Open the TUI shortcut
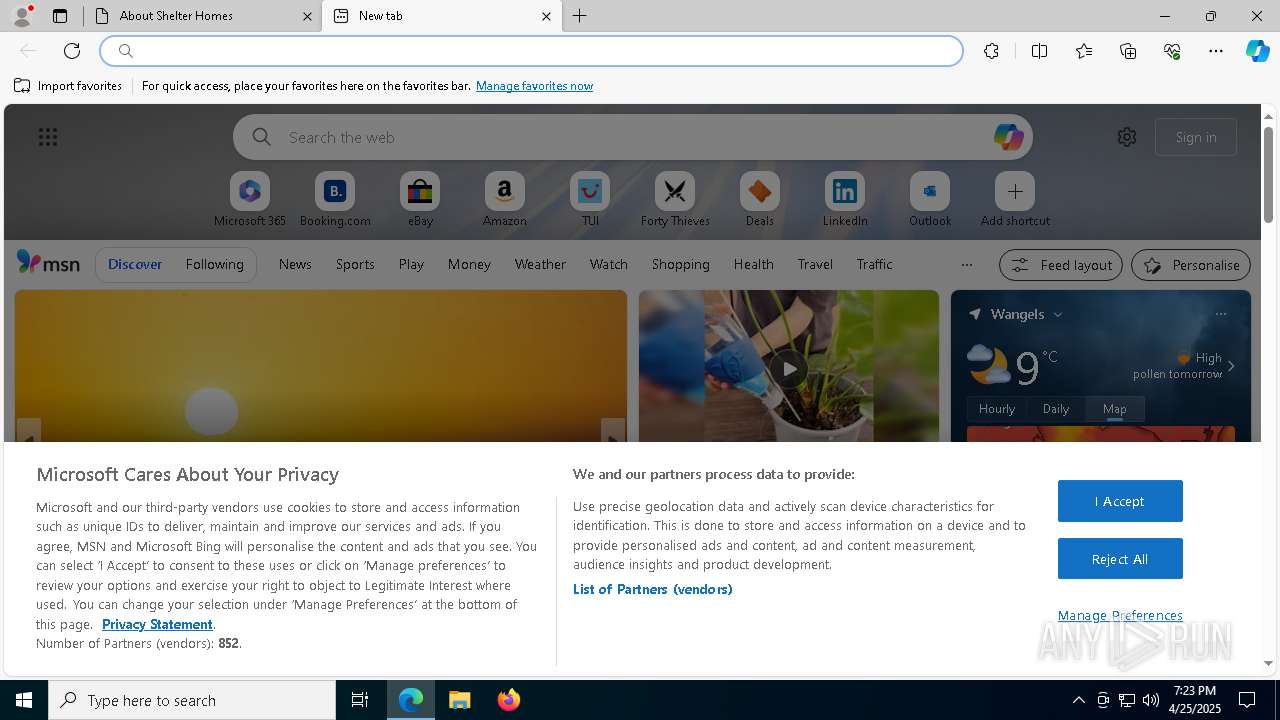The image size is (1280, 720). point(590,199)
